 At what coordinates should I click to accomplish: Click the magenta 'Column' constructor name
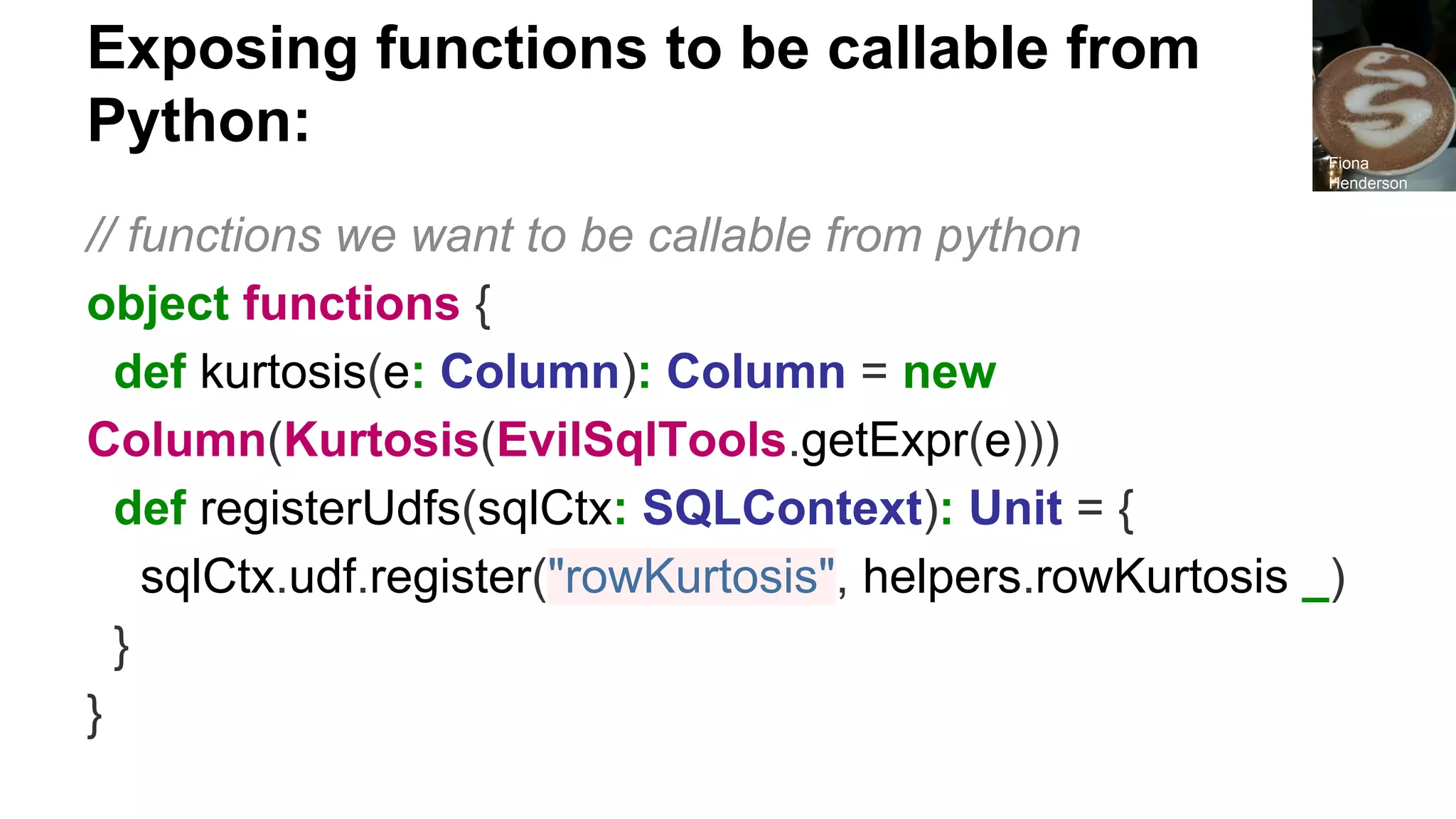click(x=176, y=440)
